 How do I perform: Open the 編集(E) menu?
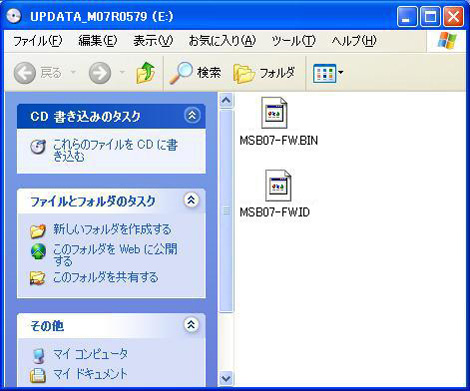tap(98, 41)
